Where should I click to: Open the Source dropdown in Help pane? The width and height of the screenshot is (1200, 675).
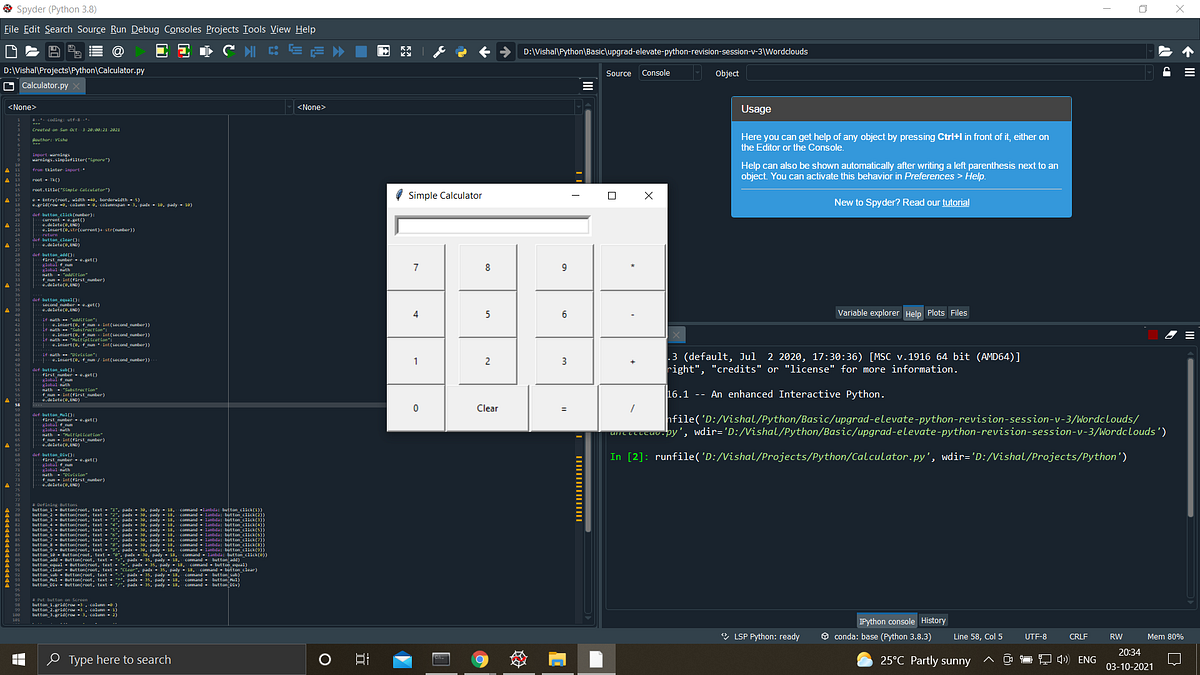(697, 73)
